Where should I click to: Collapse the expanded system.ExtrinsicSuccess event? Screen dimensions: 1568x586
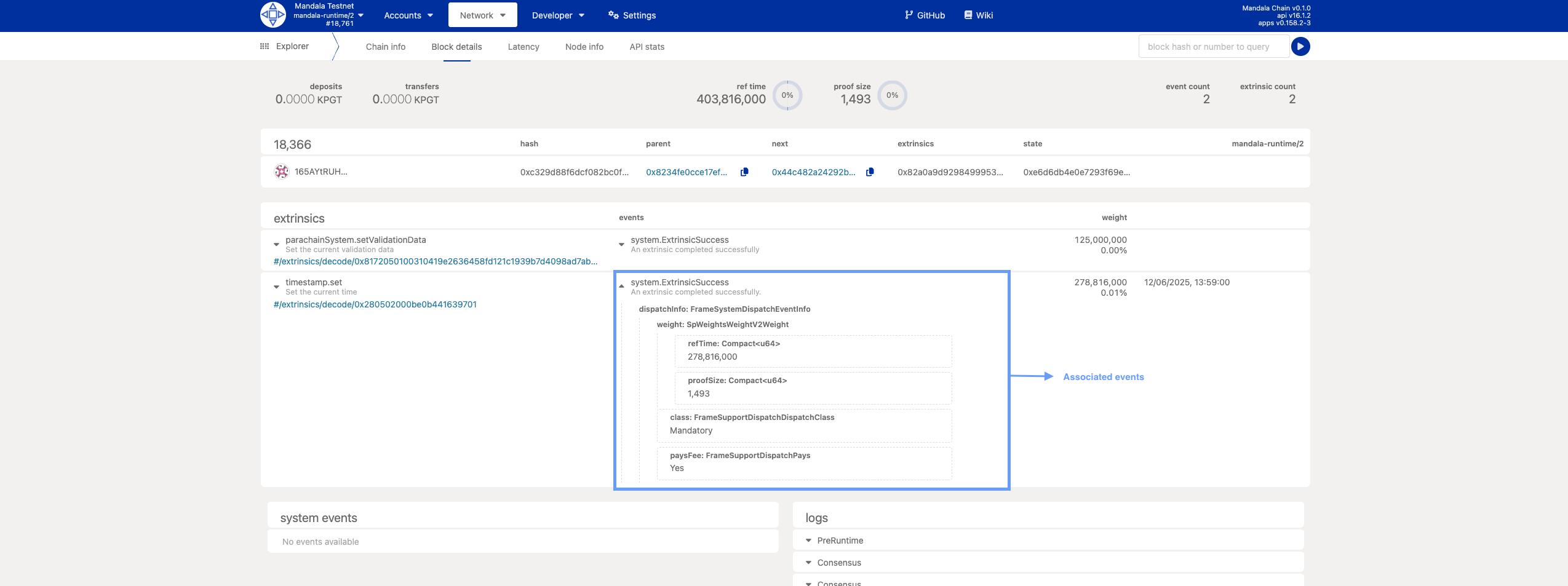pyautogui.click(x=621, y=287)
